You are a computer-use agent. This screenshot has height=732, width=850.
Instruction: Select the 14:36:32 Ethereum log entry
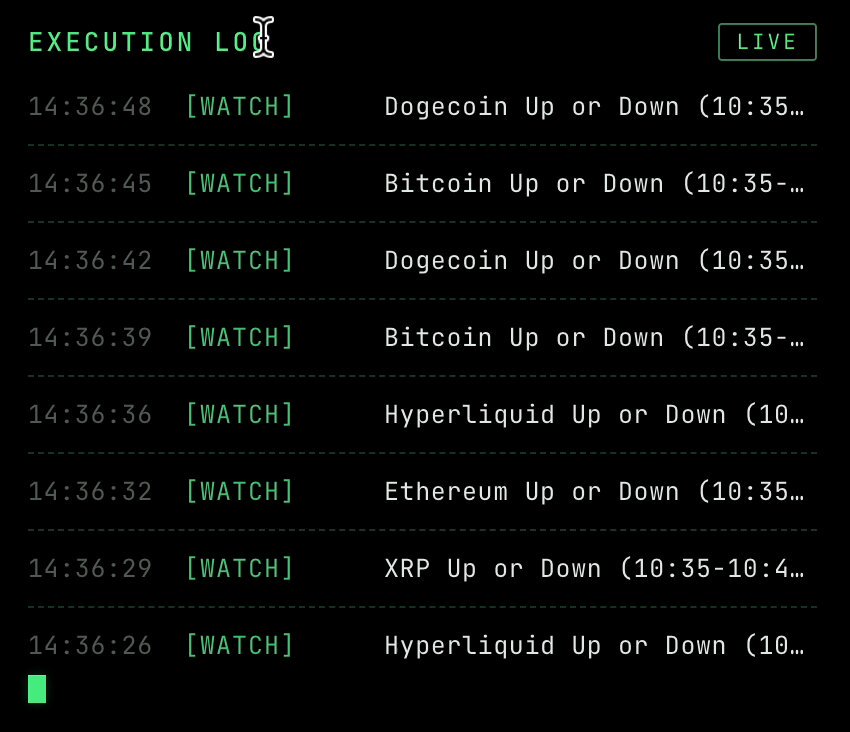pos(422,492)
